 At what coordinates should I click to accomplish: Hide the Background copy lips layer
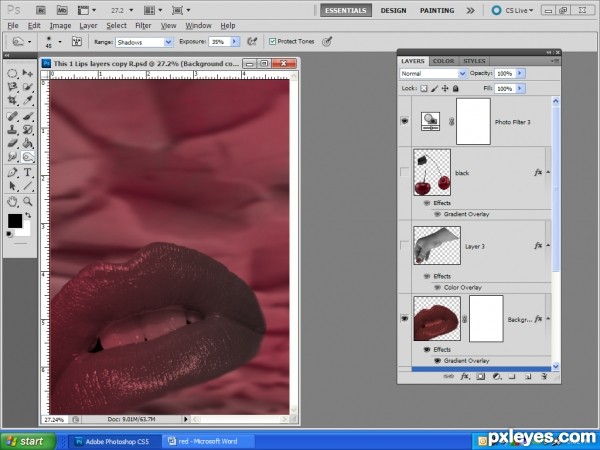[x=404, y=318]
